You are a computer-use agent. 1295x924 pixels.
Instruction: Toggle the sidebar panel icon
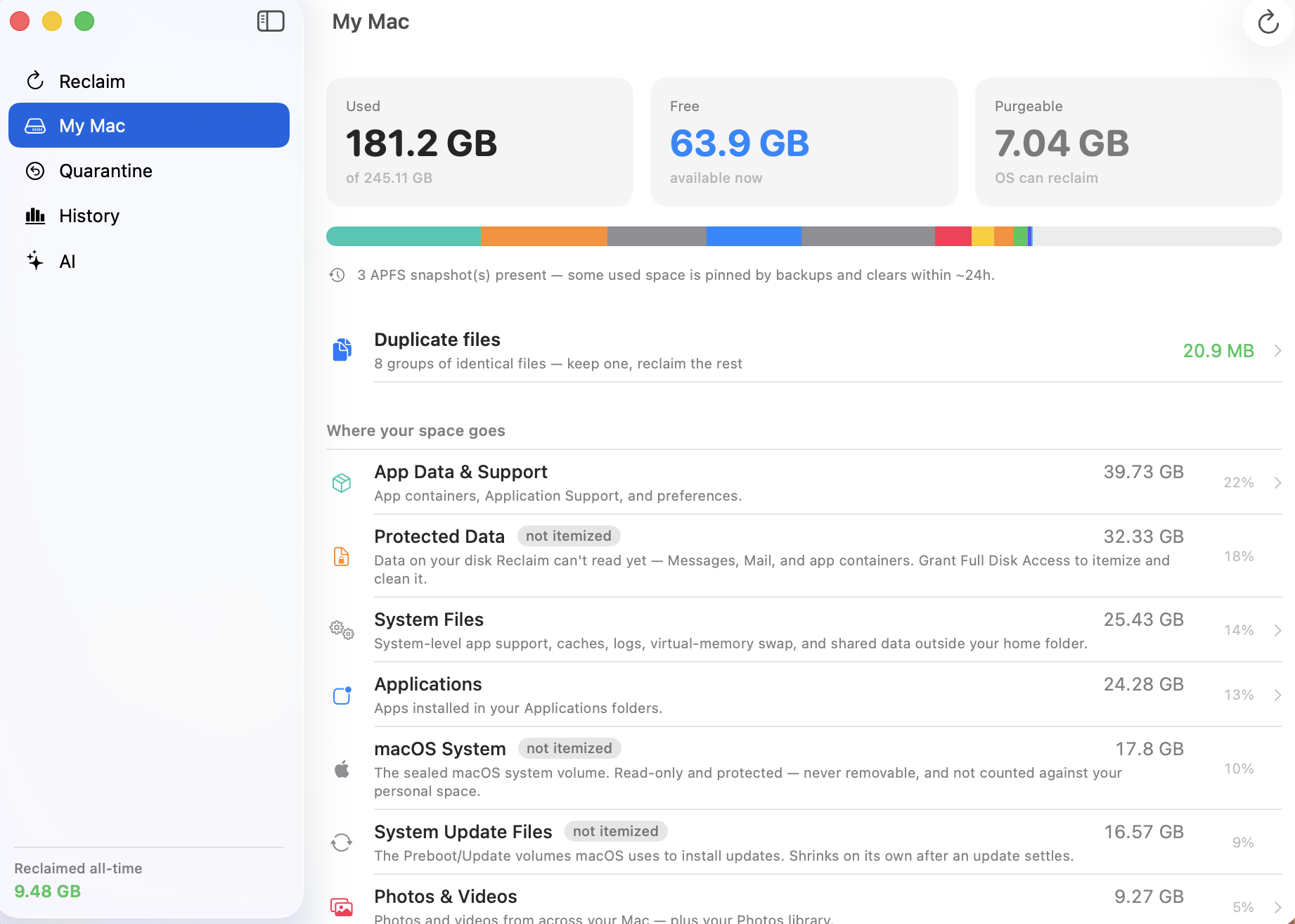point(271,21)
